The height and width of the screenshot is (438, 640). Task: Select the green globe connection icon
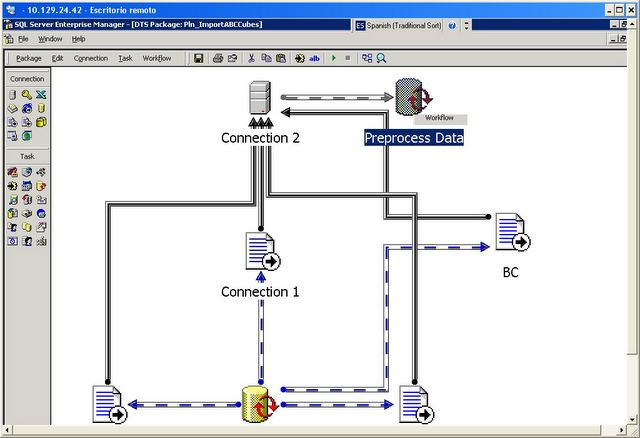tap(27, 136)
